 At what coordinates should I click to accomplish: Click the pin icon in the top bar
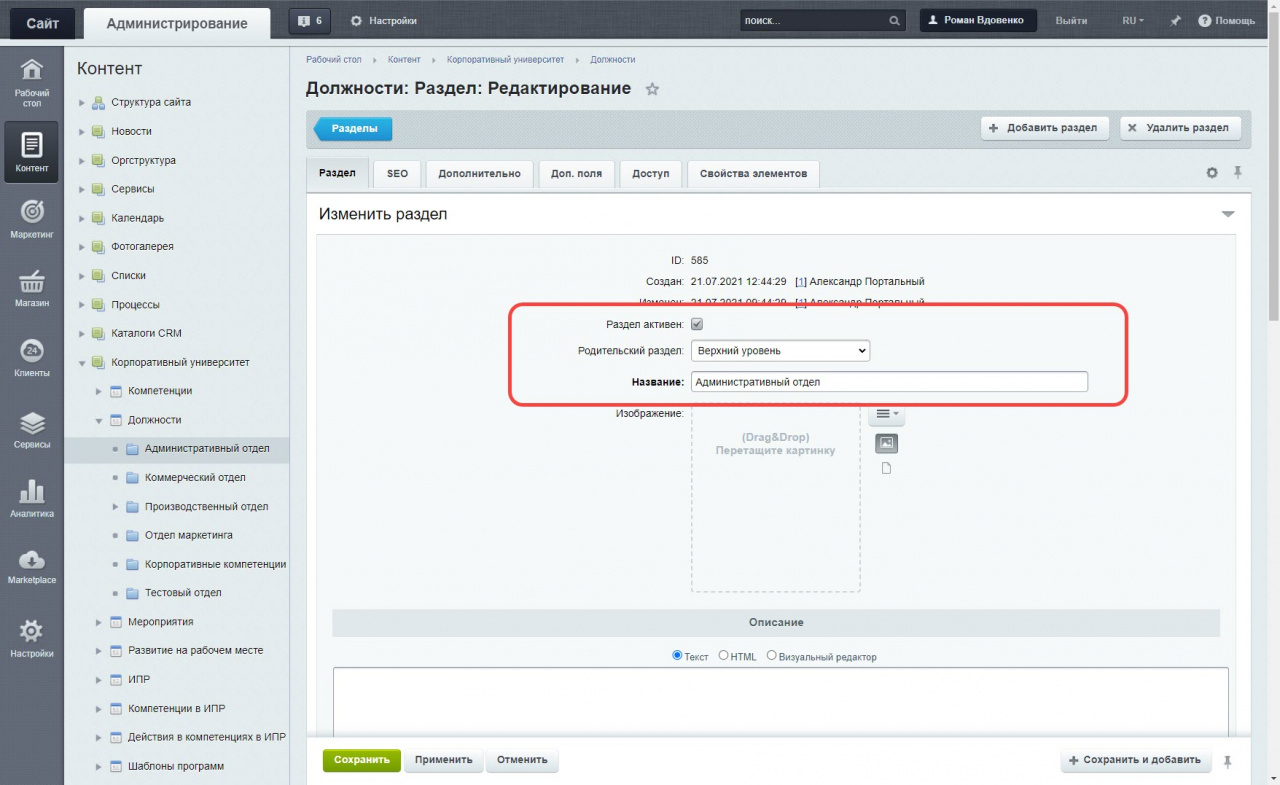1175,21
